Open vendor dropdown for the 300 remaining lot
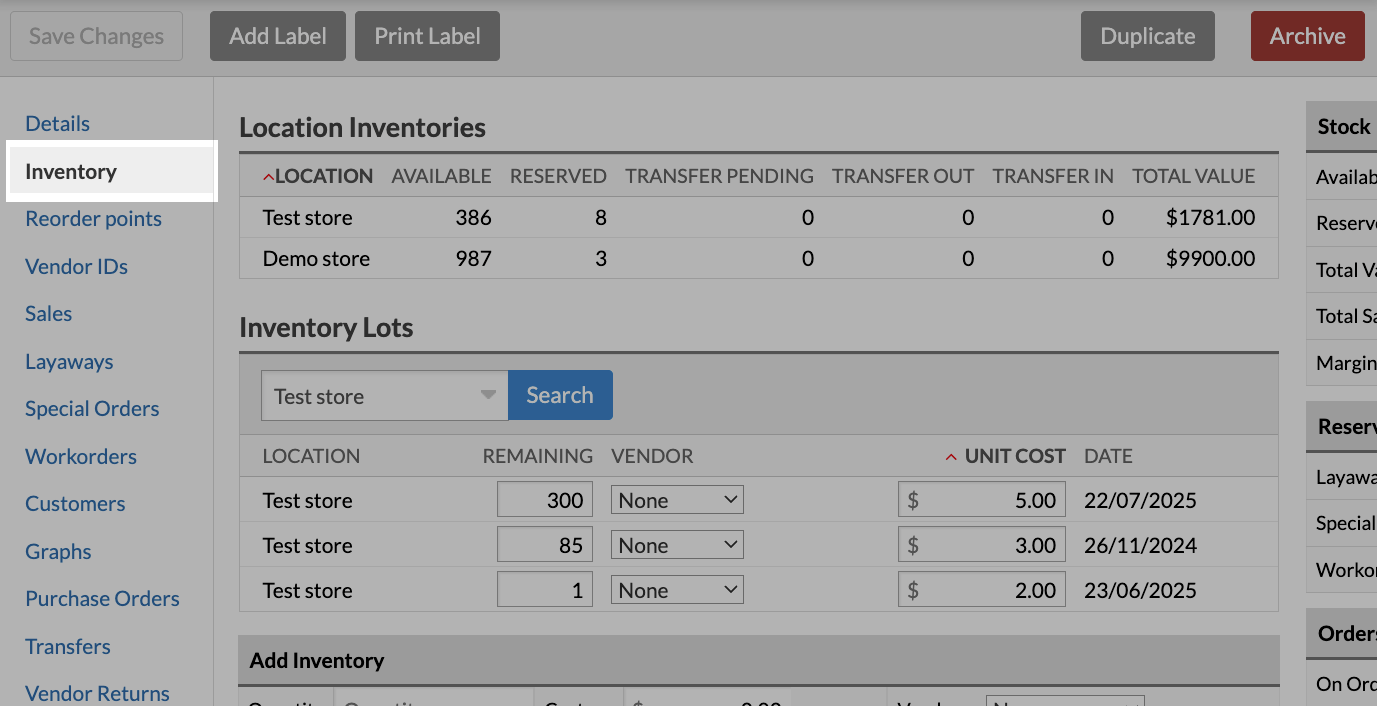1377x706 pixels. coord(677,500)
